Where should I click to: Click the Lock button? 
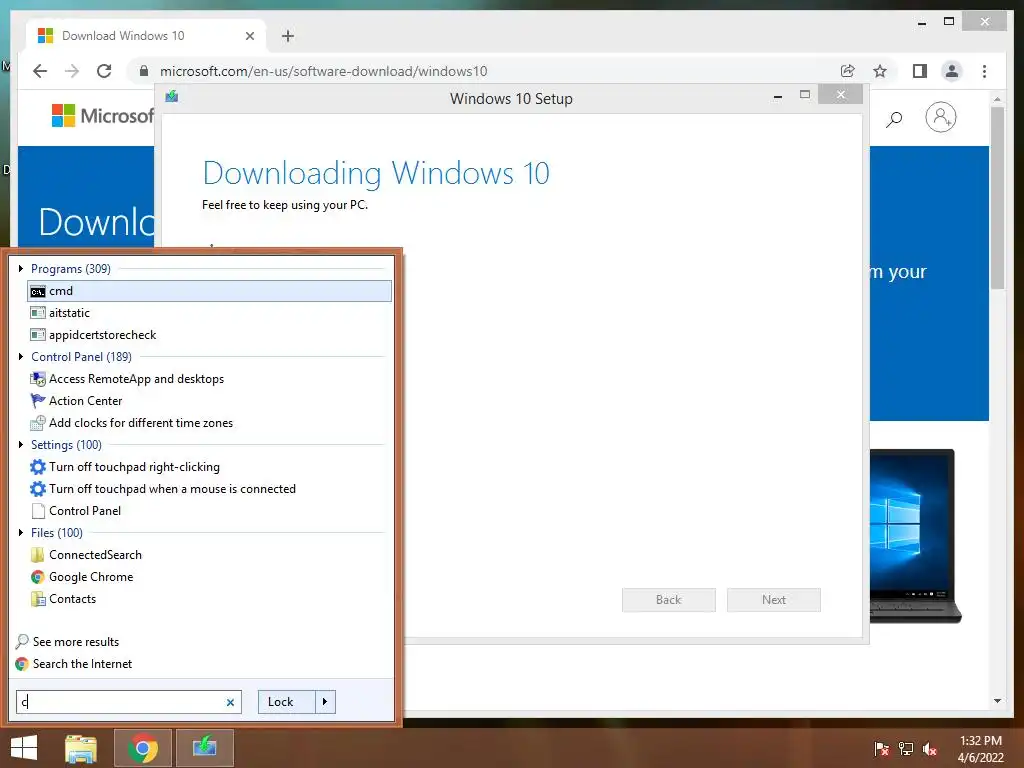point(286,702)
